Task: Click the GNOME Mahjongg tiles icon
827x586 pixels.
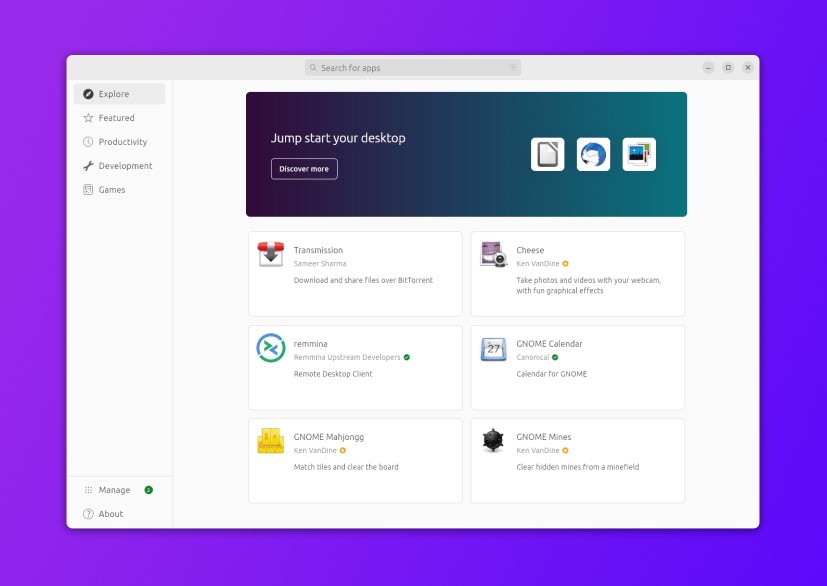Action: tap(271, 440)
